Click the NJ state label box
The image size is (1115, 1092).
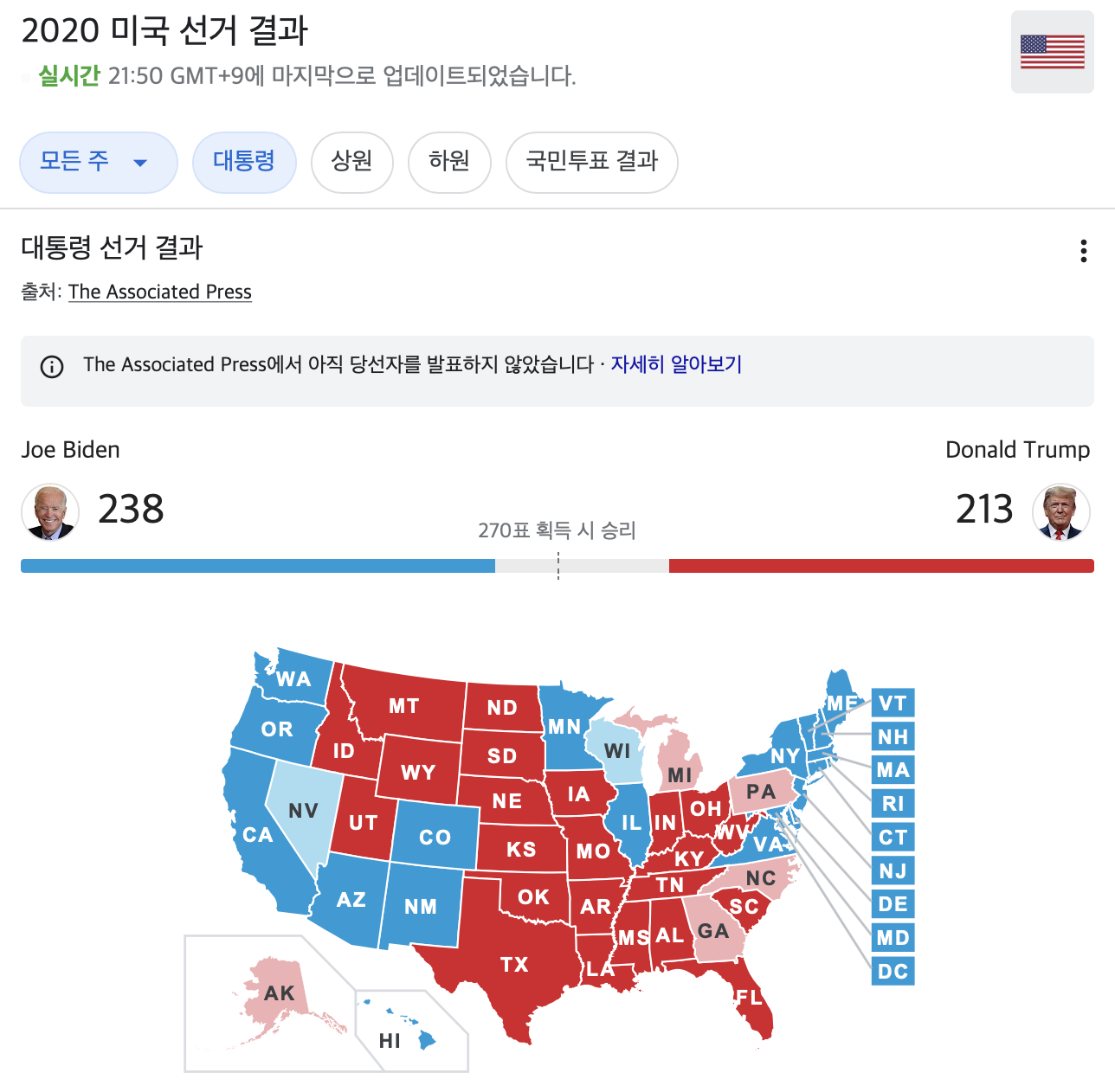click(893, 871)
